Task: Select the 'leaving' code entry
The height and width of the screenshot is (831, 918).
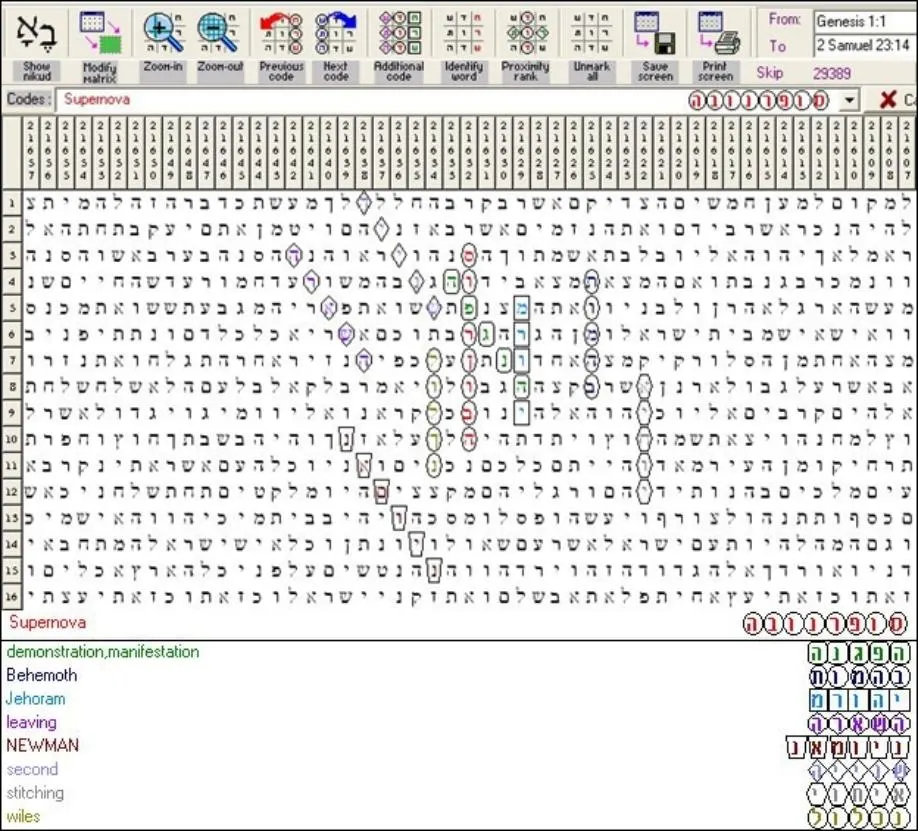Action: (x=32, y=722)
